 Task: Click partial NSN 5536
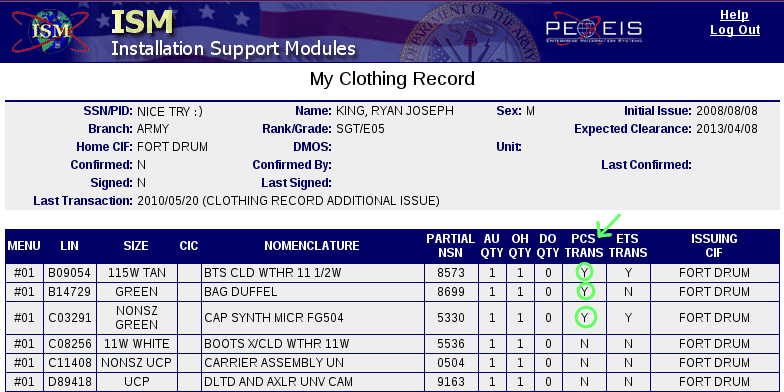coord(450,344)
